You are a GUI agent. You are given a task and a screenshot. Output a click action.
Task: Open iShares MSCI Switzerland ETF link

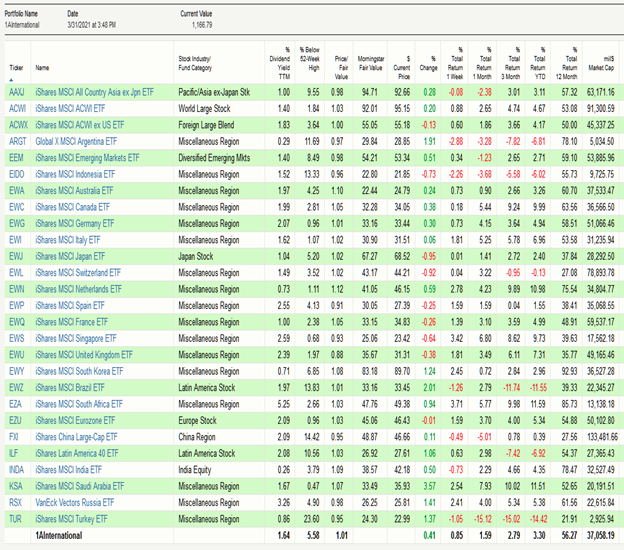pos(78,273)
